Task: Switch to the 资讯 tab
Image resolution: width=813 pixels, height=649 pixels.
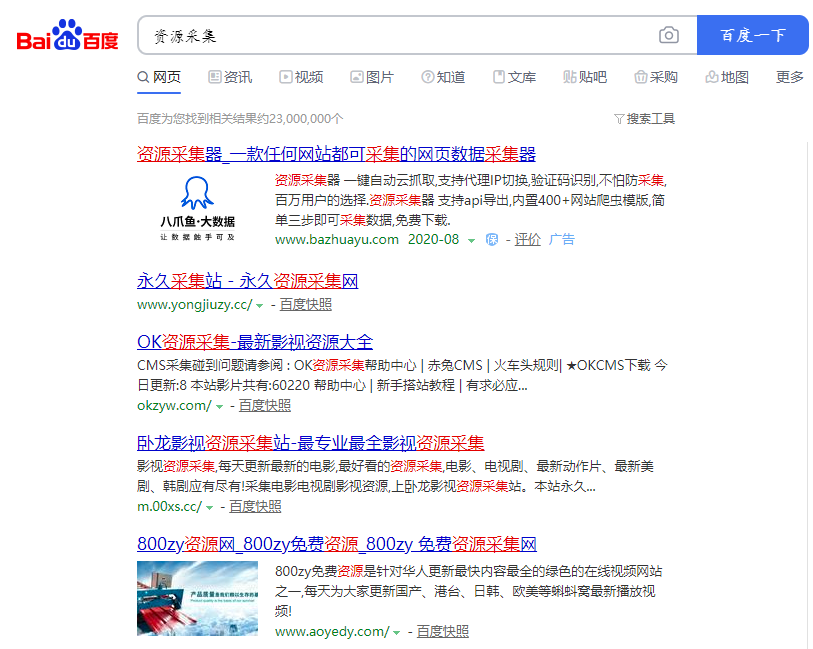Action: point(230,77)
